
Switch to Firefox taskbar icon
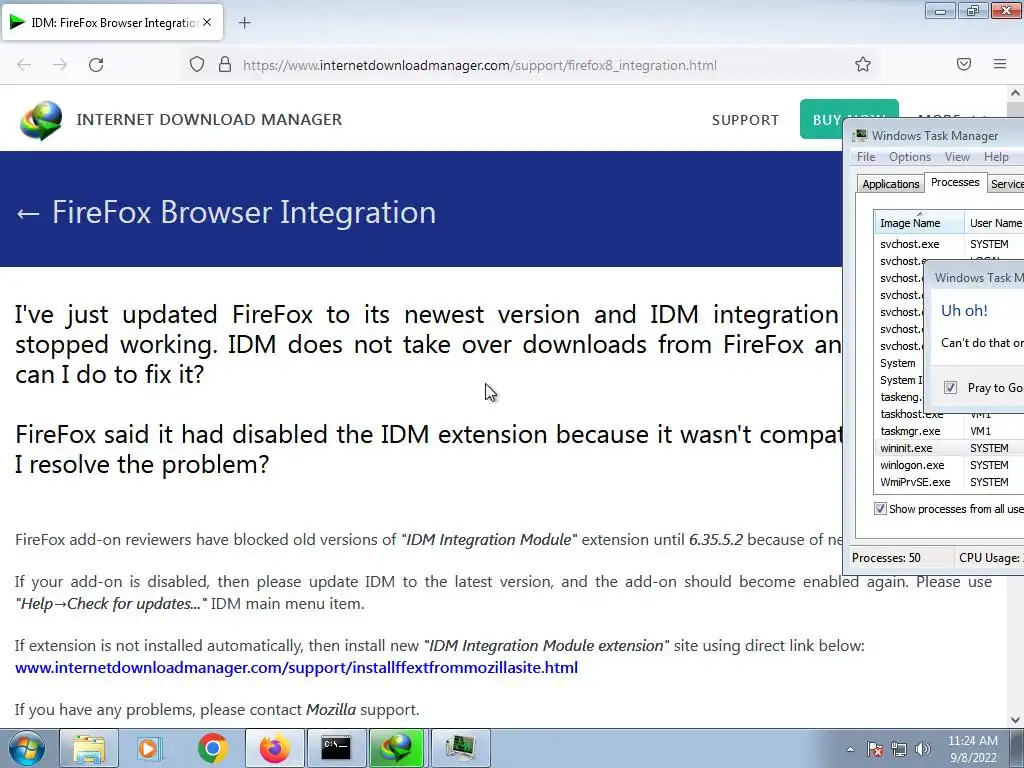click(274, 748)
